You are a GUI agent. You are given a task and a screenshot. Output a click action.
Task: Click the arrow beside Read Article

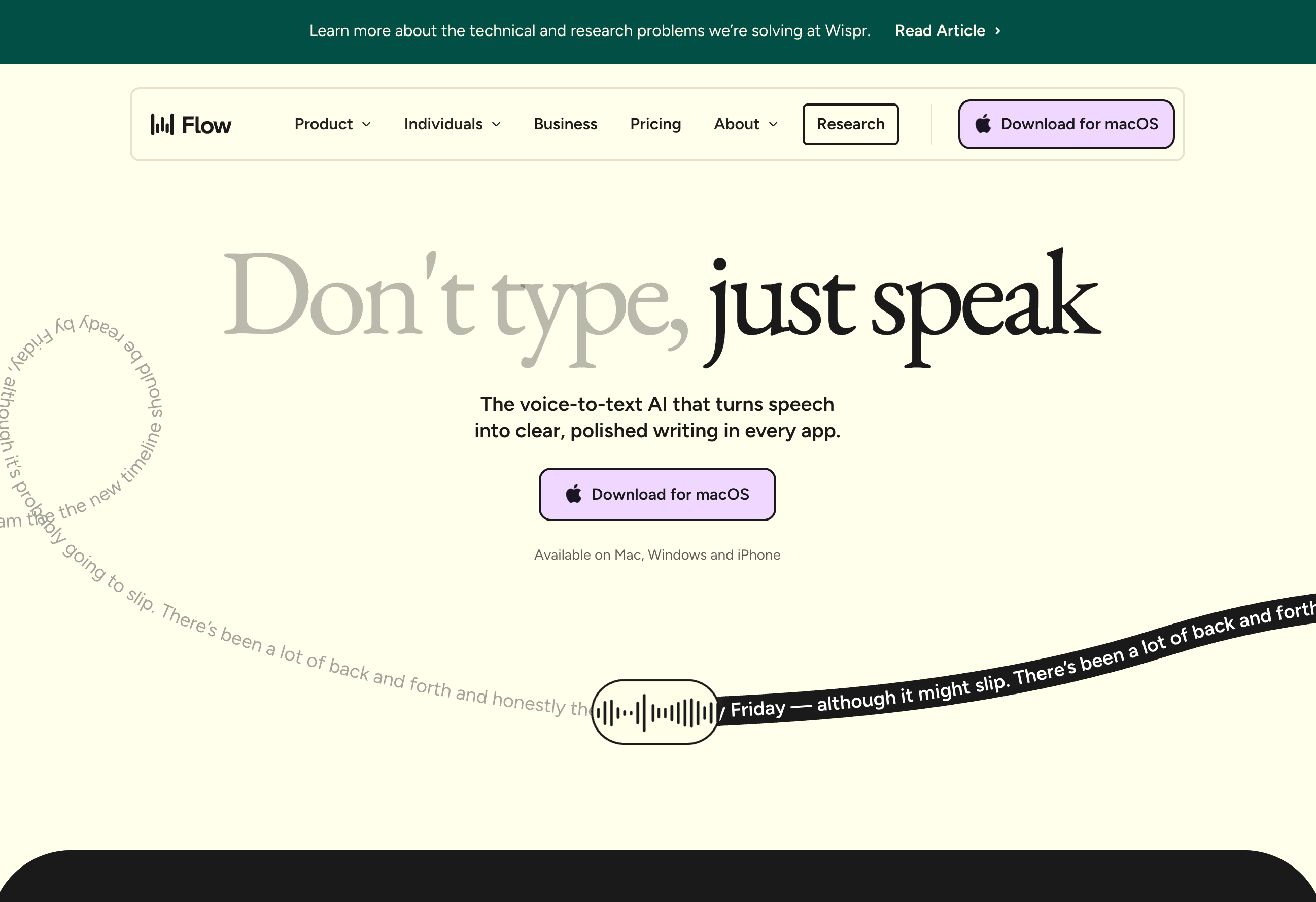998,31
